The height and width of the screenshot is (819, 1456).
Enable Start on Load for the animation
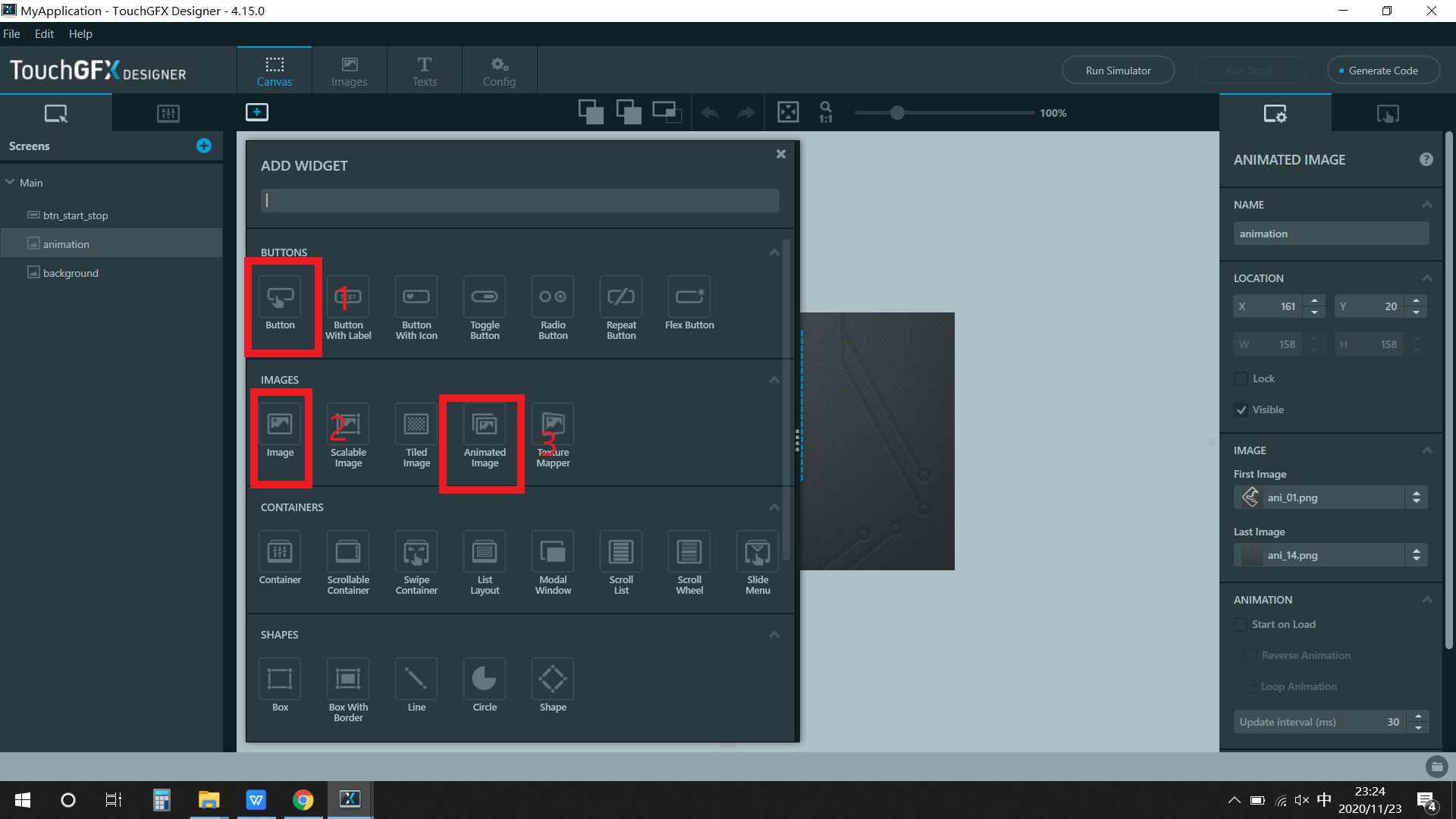tap(1241, 624)
